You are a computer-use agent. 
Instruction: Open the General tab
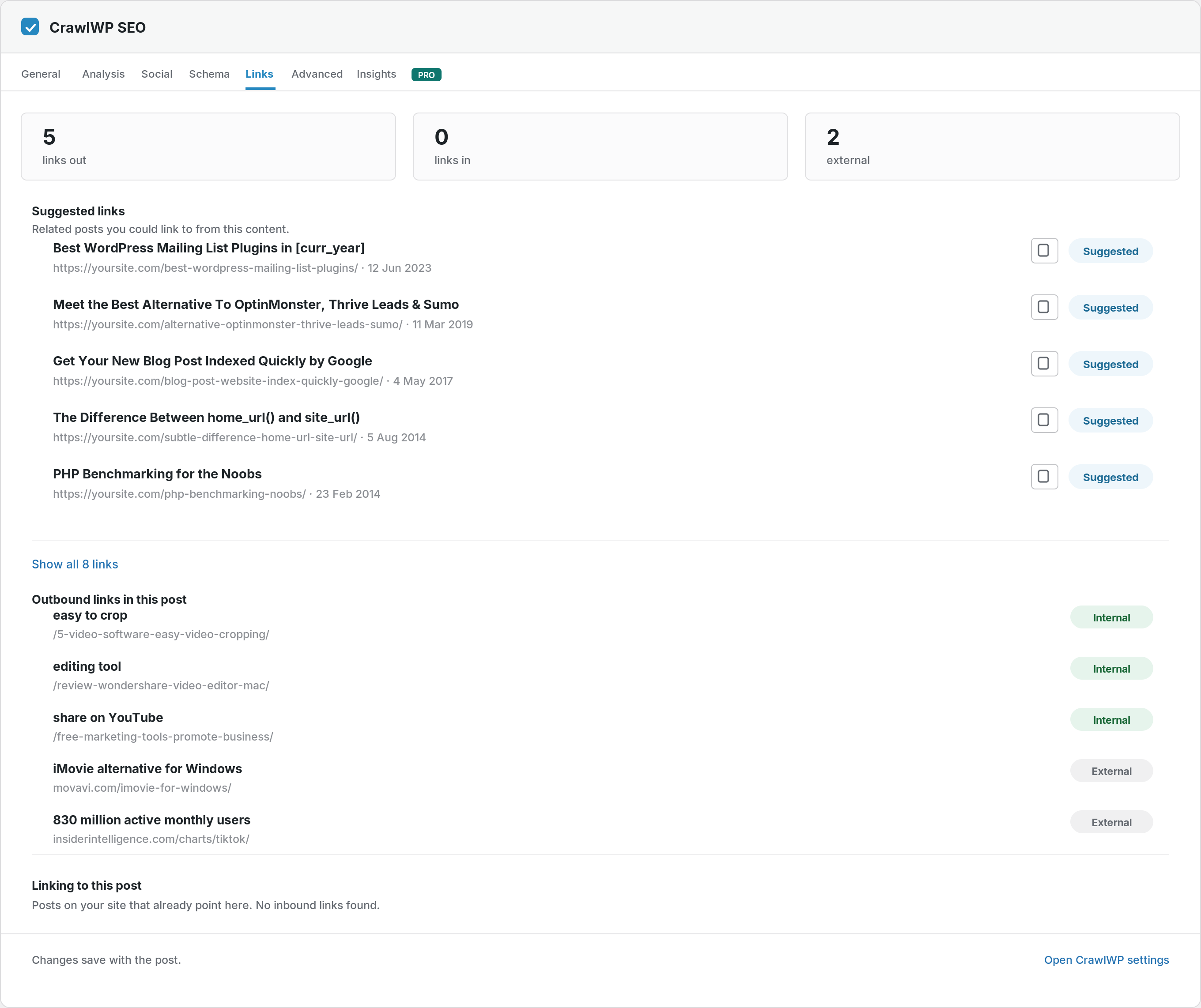(x=41, y=74)
